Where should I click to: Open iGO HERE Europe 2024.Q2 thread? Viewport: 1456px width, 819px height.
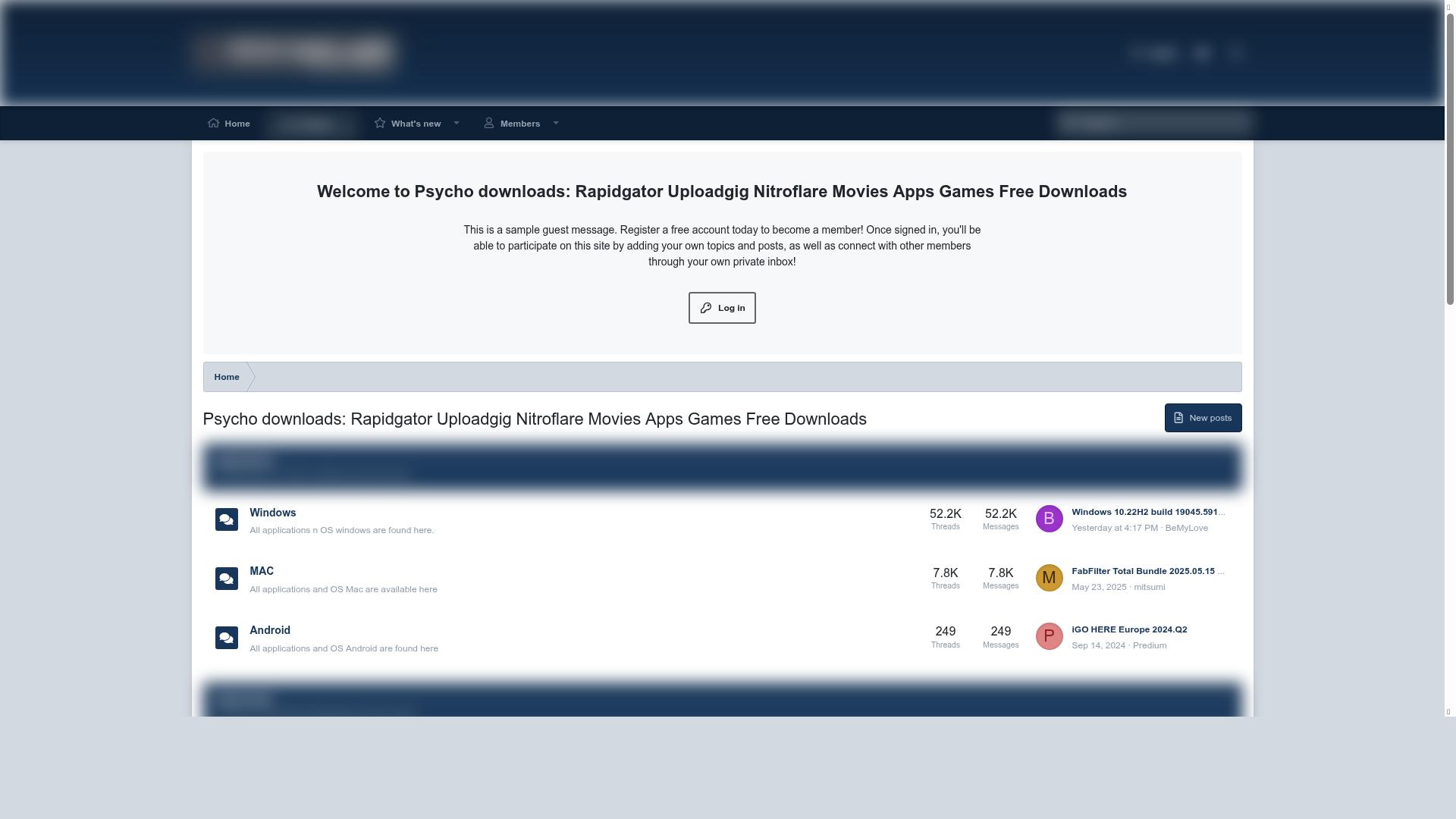(1129, 629)
